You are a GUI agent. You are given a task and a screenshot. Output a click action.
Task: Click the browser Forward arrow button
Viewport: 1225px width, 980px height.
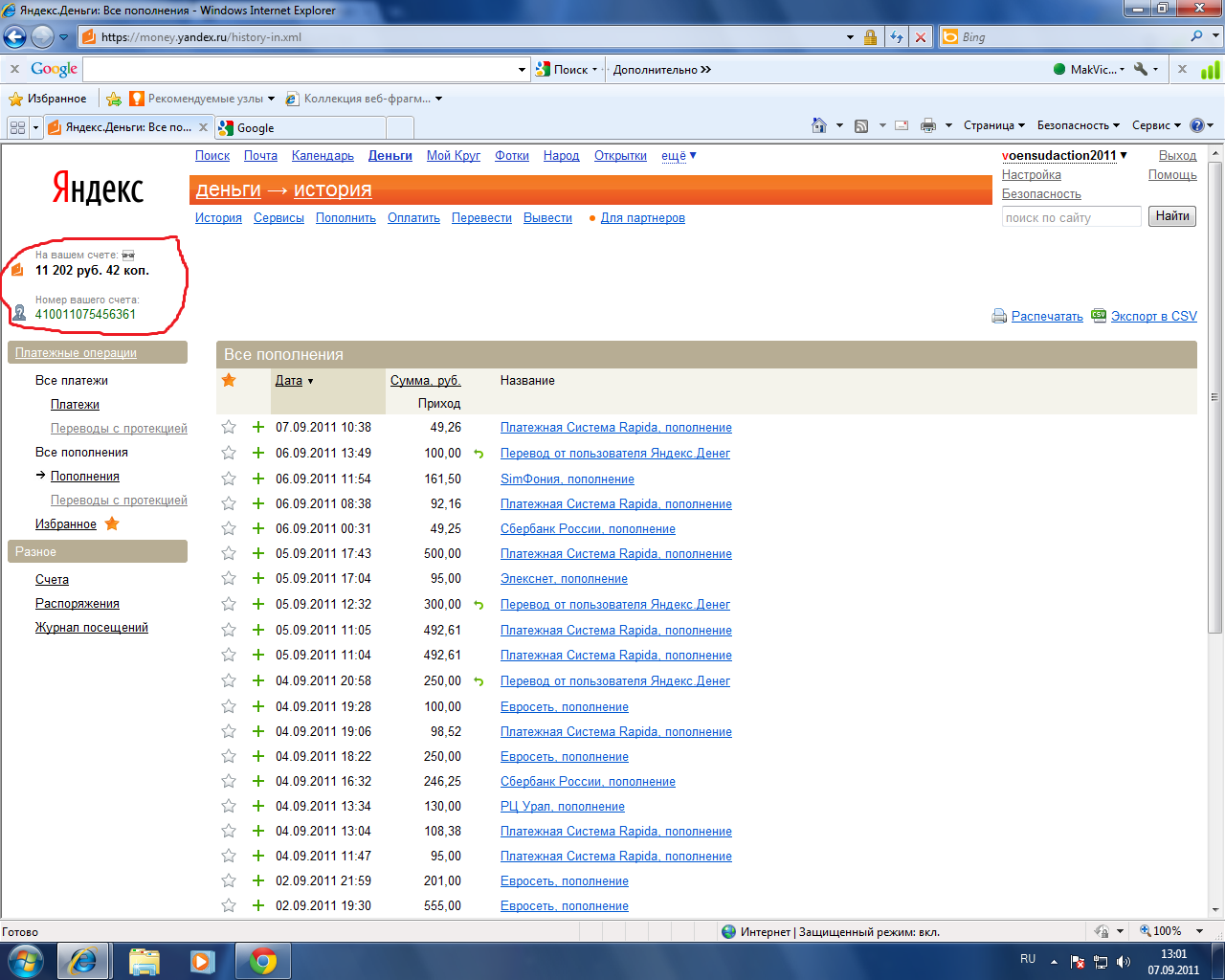click(42, 37)
